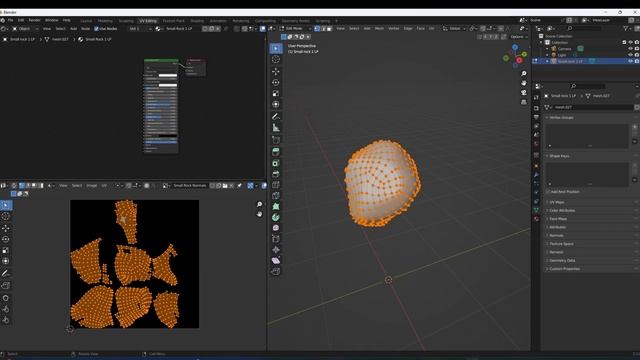Select the Move tool in 3D viewport toolbar
Image resolution: width=640 pixels, height=360 pixels.
276,71
